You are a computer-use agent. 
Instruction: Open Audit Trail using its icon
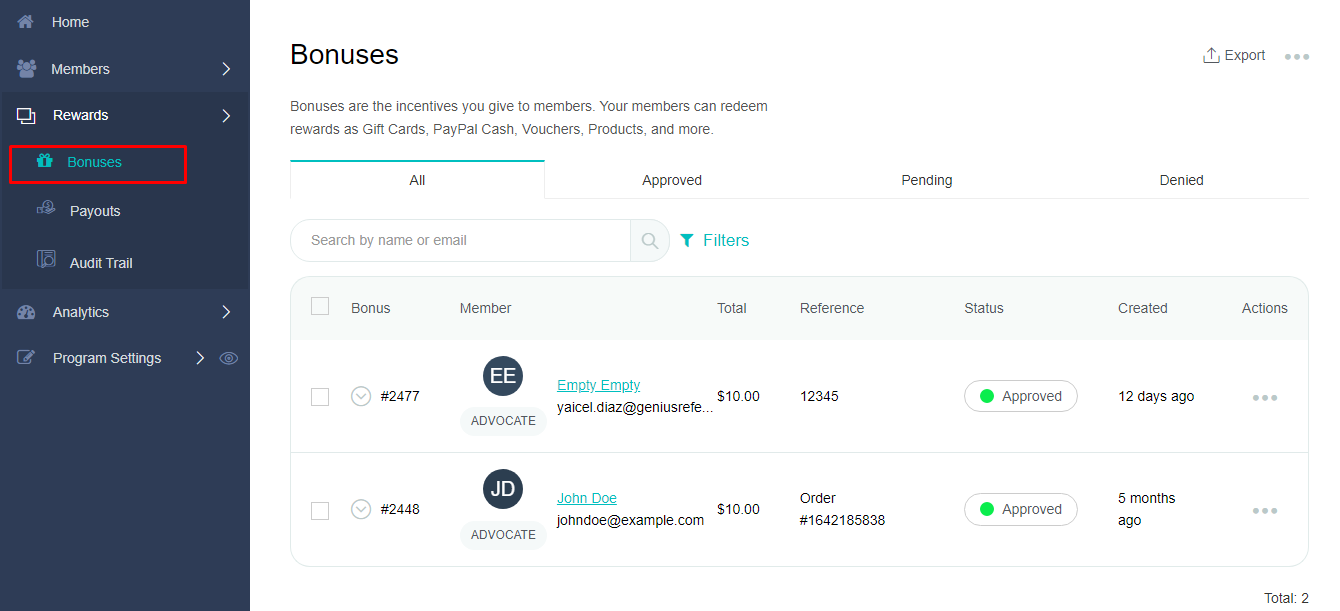(x=47, y=261)
